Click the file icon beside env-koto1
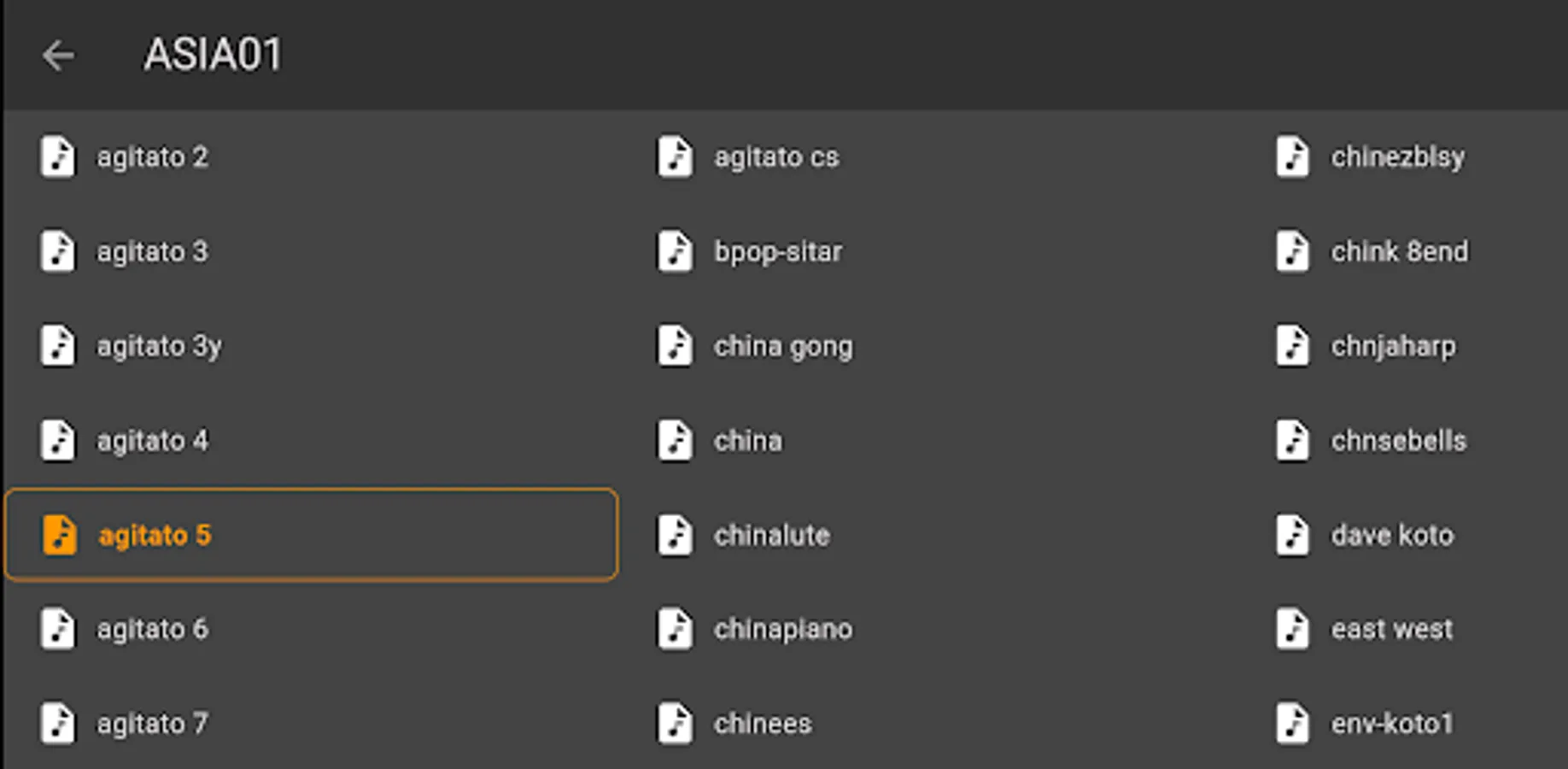The image size is (1568, 769). coord(1293,724)
